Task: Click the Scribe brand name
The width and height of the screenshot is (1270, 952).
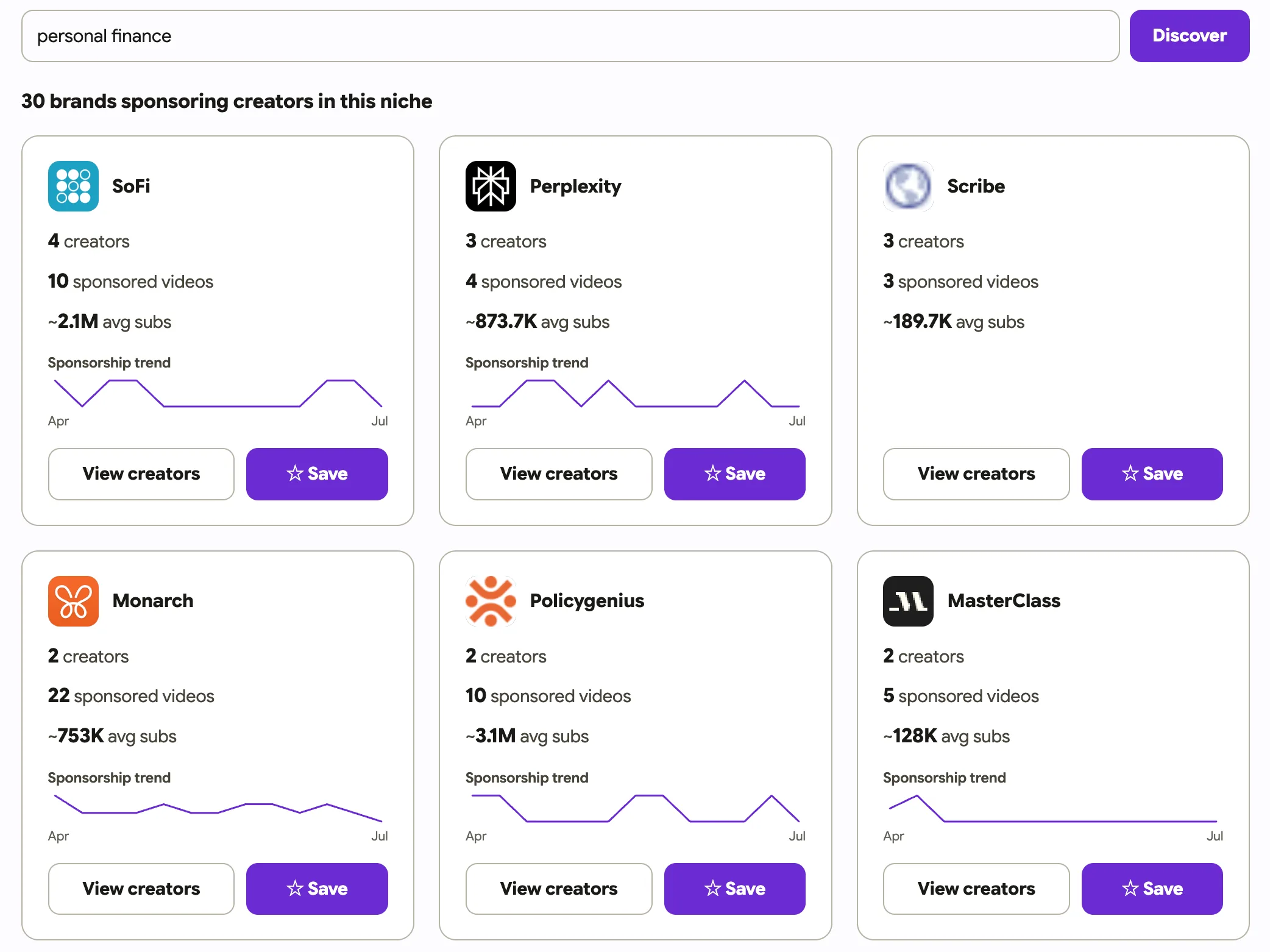Action: click(x=976, y=186)
